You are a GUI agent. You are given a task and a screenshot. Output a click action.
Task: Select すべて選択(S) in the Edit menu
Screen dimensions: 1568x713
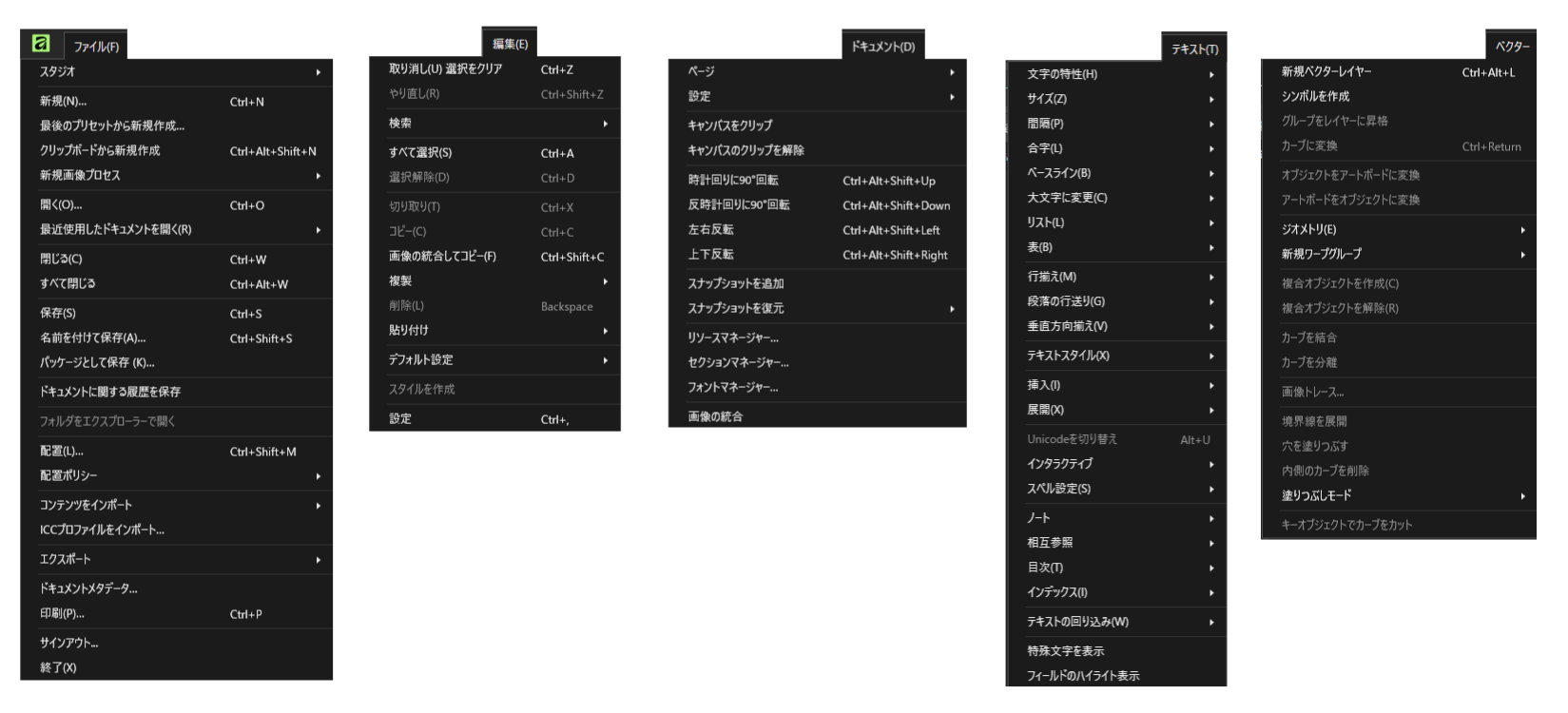click(x=420, y=153)
